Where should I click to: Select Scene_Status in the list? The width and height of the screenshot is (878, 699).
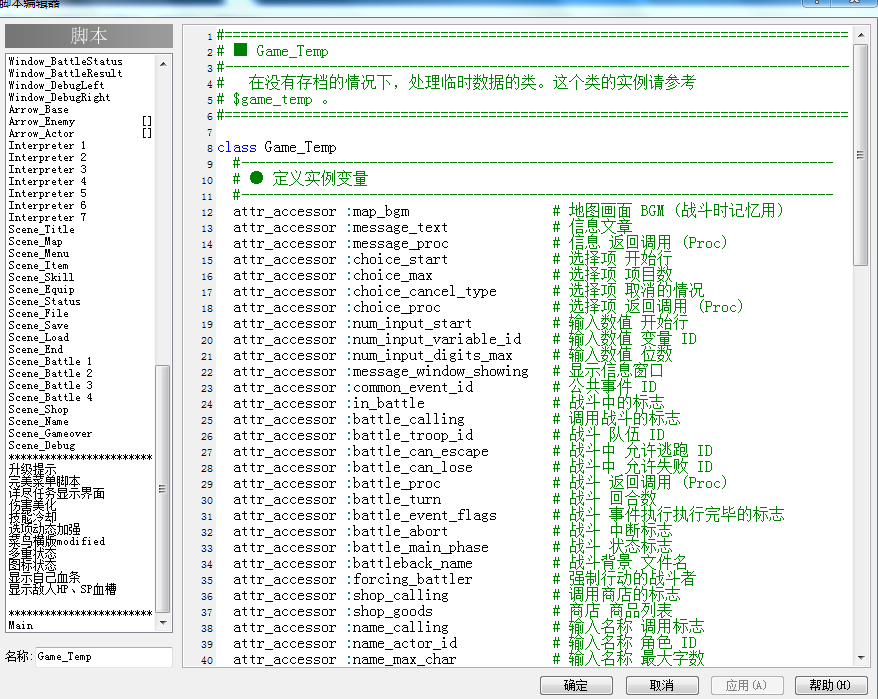[x=44, y=301]
